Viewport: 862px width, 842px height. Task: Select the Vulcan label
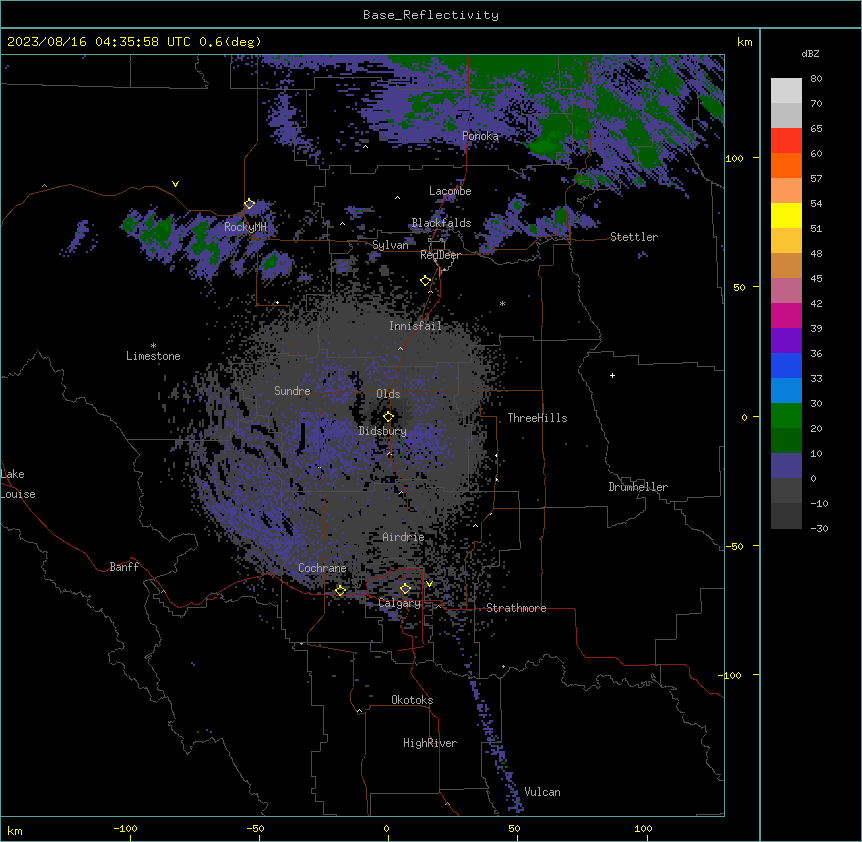(x=542, y=792)
